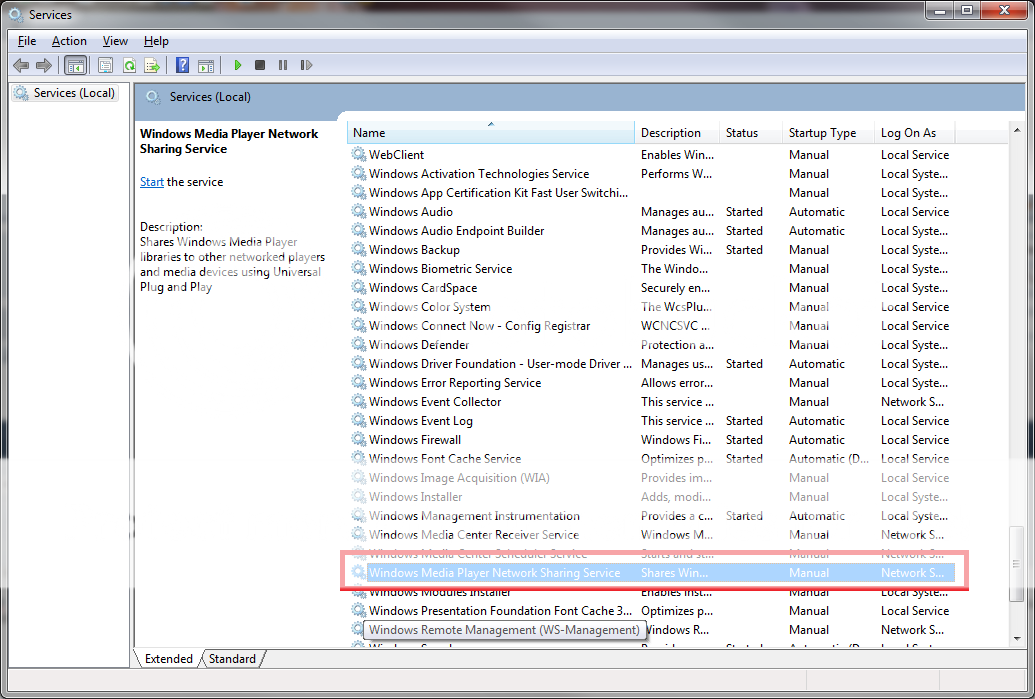1035x699 pixels.
Task: Select the Windows Connect Now - Config Registrar row
Action: pos(651,325)
